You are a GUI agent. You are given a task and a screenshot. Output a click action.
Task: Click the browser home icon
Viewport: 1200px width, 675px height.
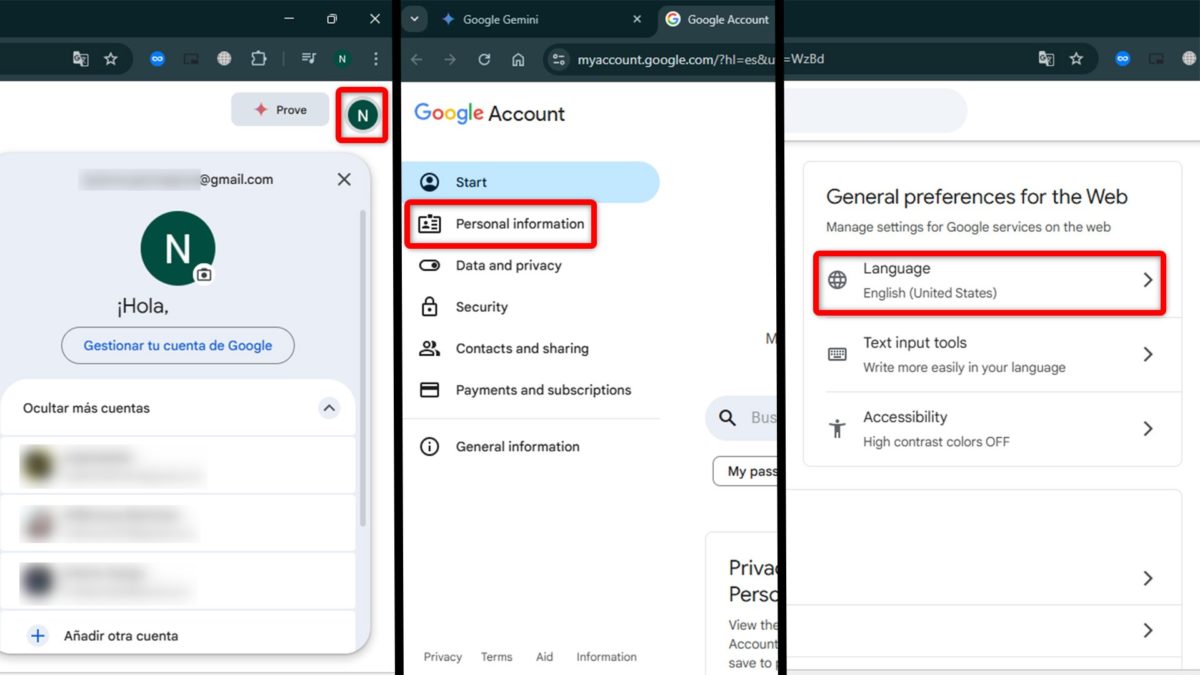(x=518, y=59)
